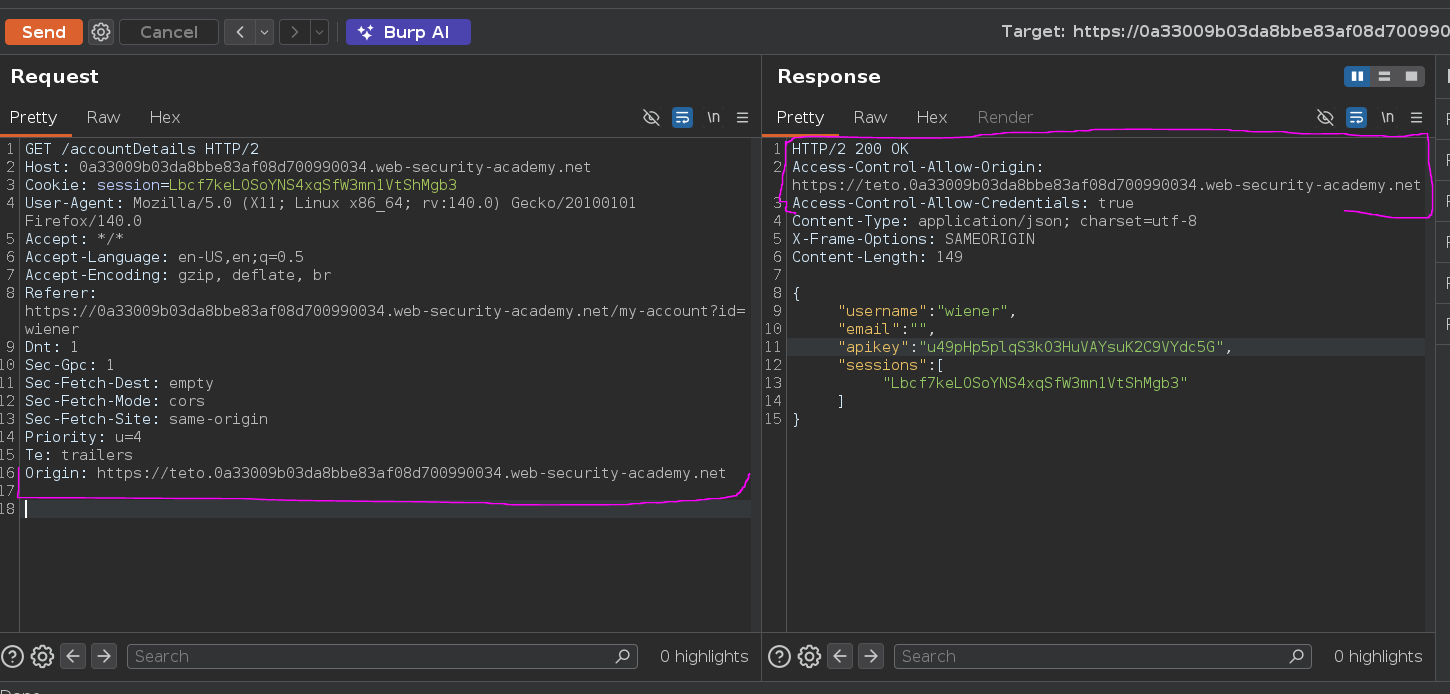Click the magnifier icon in the Response search box

coord(1297,656)
